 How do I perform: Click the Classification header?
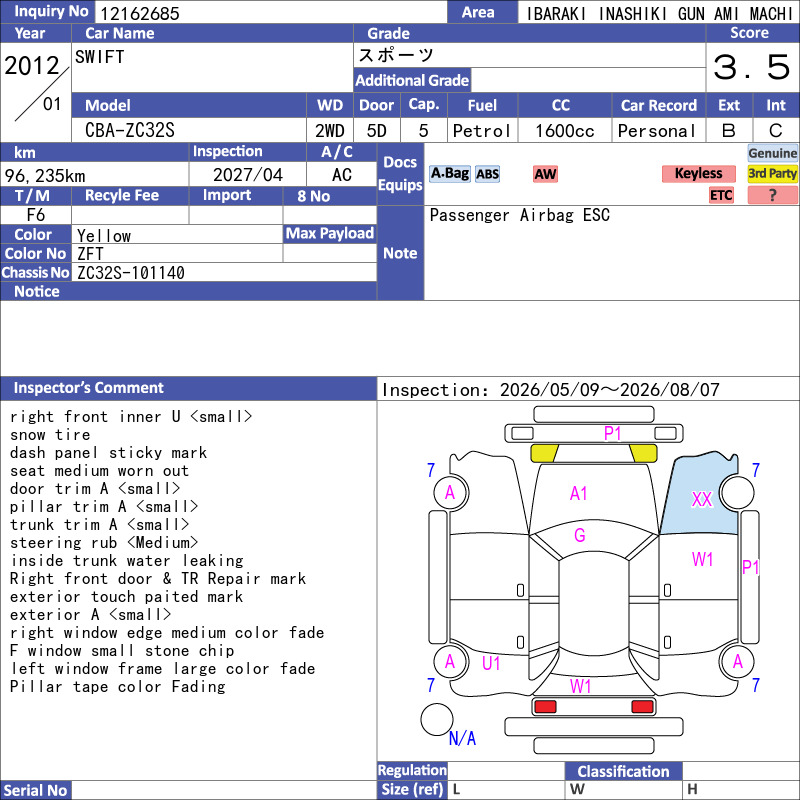(623, 771)
